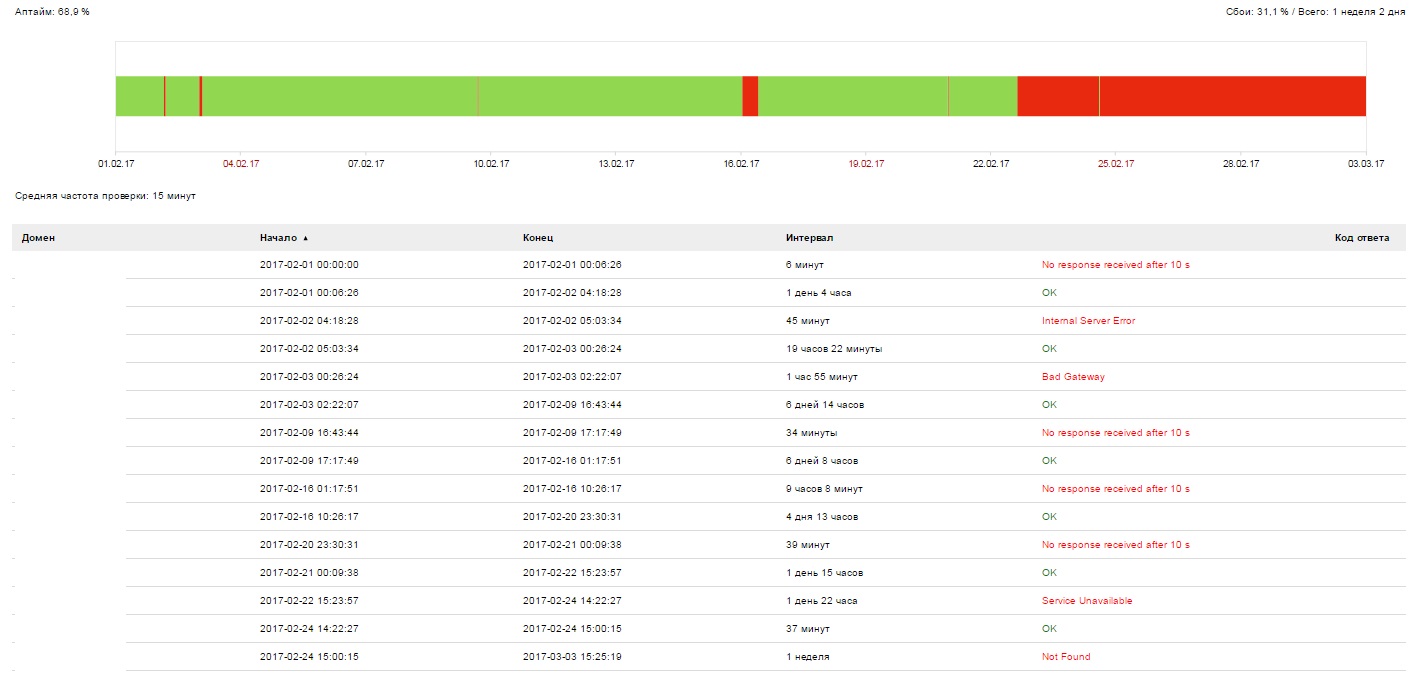Click the Not Found status
1417x681 pixels.
(x=1066, y=657)
